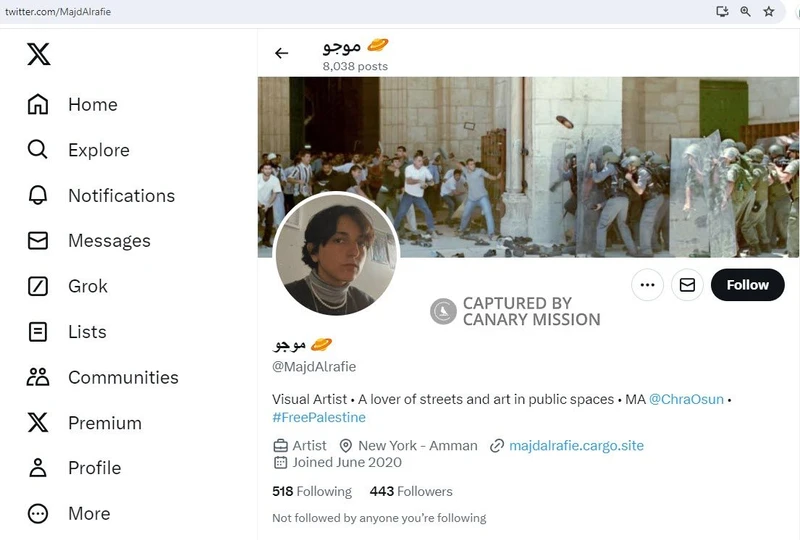Click the 'Artist' profession label
The height and width of the screenshot is (540, 800).
click(309, 446)
